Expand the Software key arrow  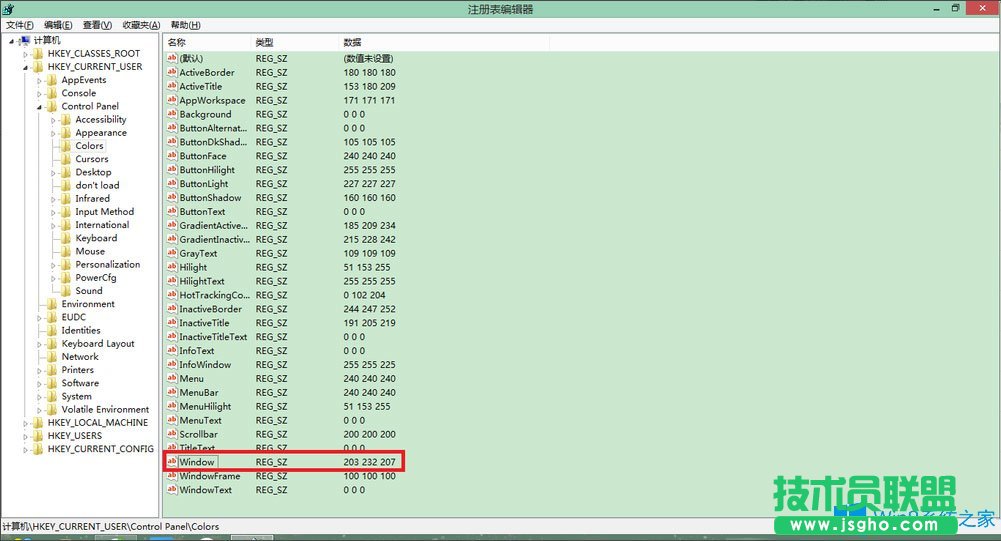click(40, 384)
